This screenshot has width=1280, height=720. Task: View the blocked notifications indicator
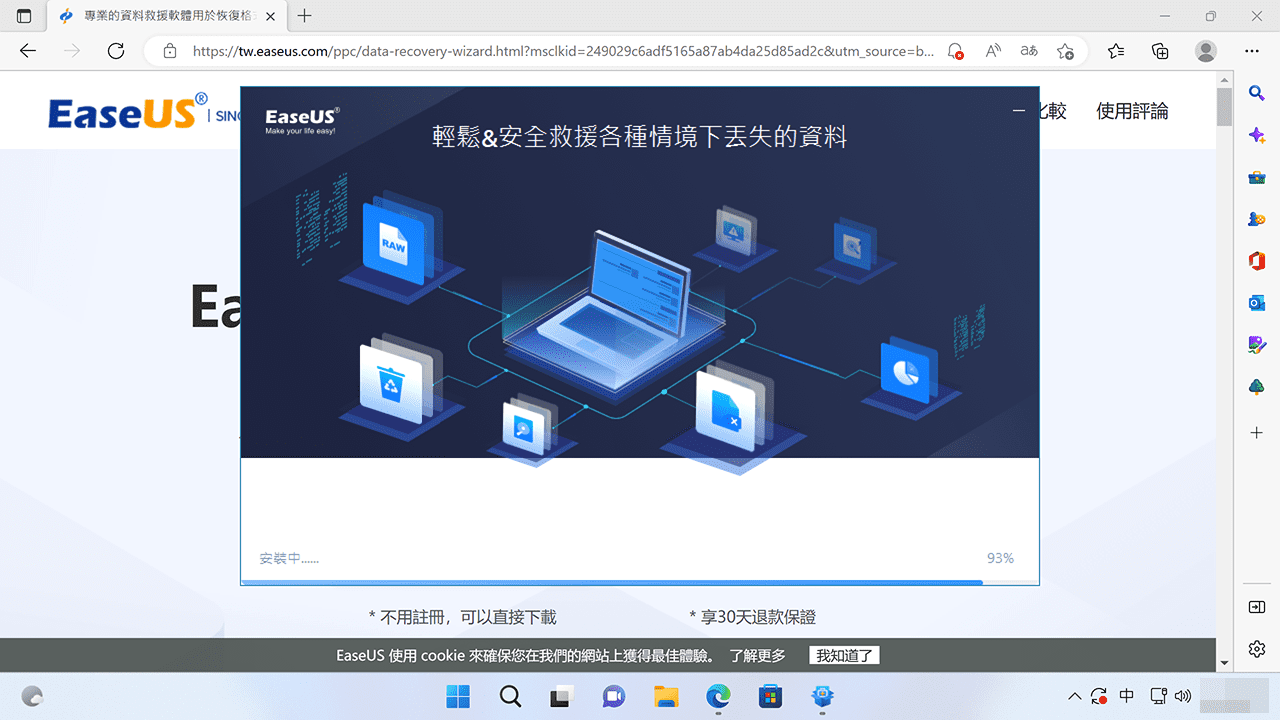(953, 50)
